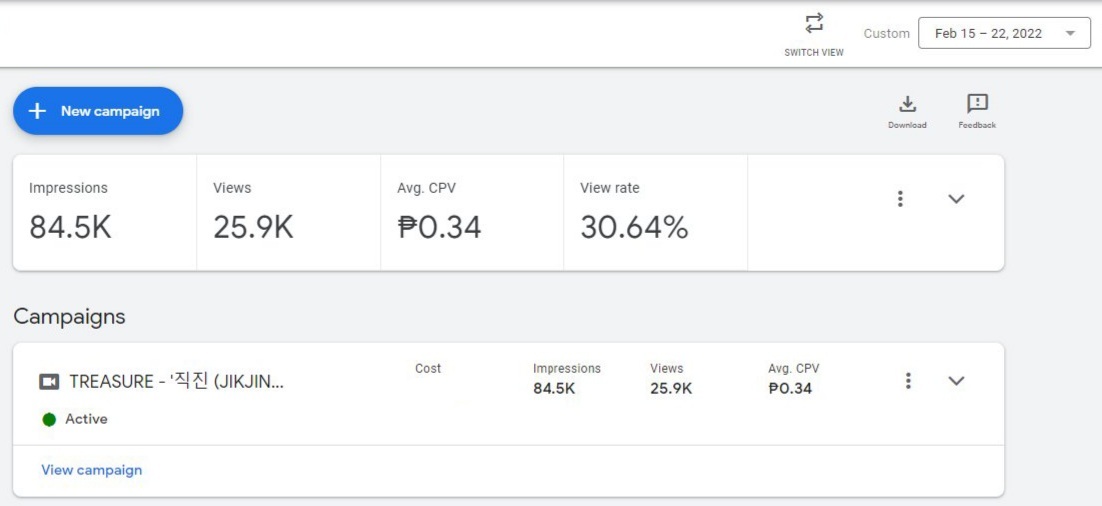Viewport: 1102px width, 506px height.
Task: Click the Download icon
Action: (907, 104)
